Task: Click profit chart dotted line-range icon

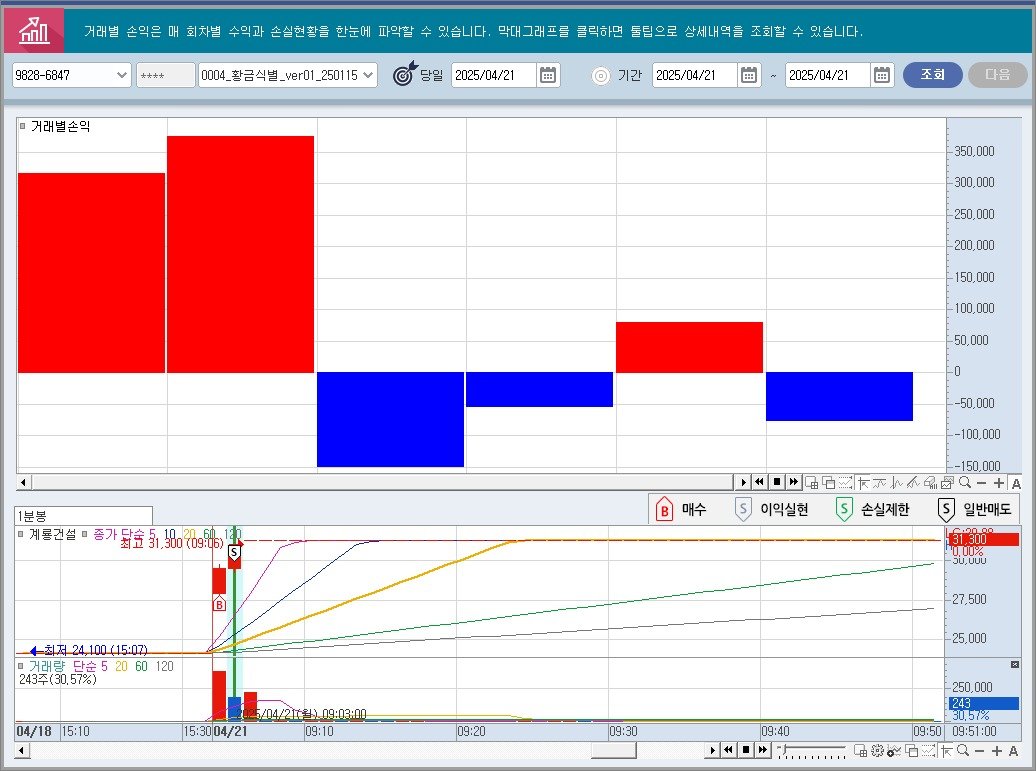Action: click(x=846, y=482)
